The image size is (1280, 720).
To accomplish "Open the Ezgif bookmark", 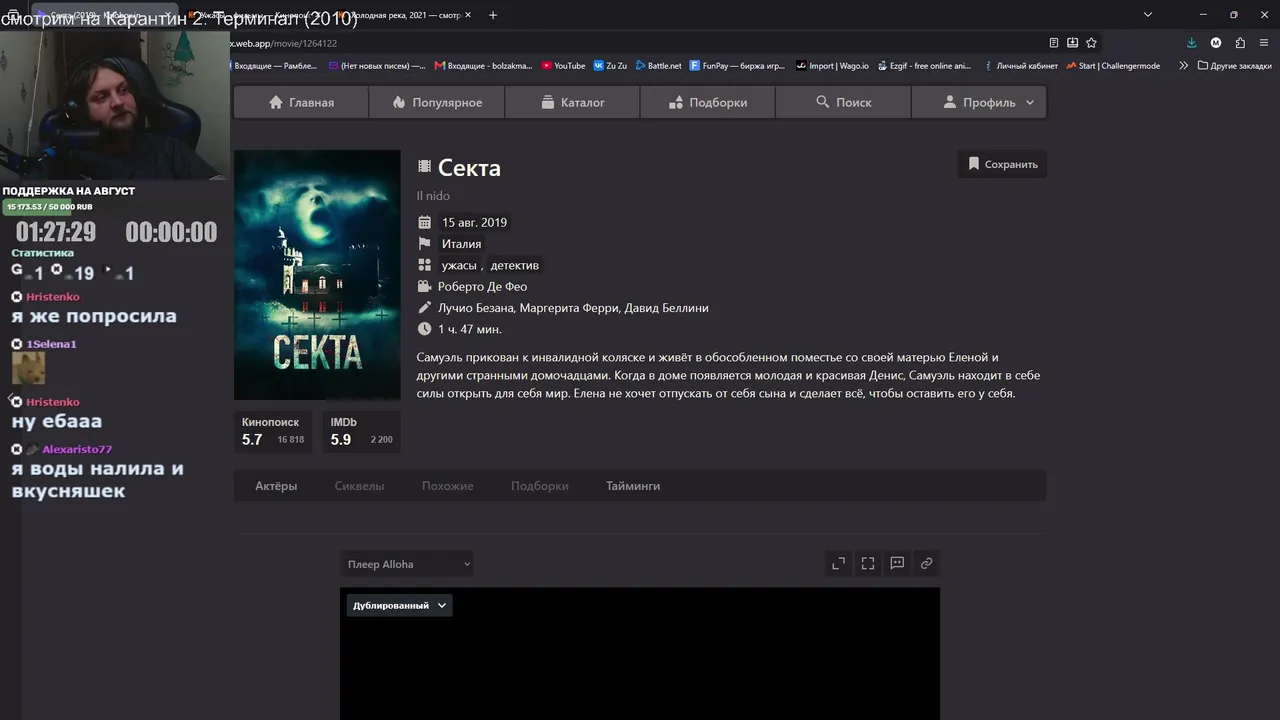I will click(924, 66).
